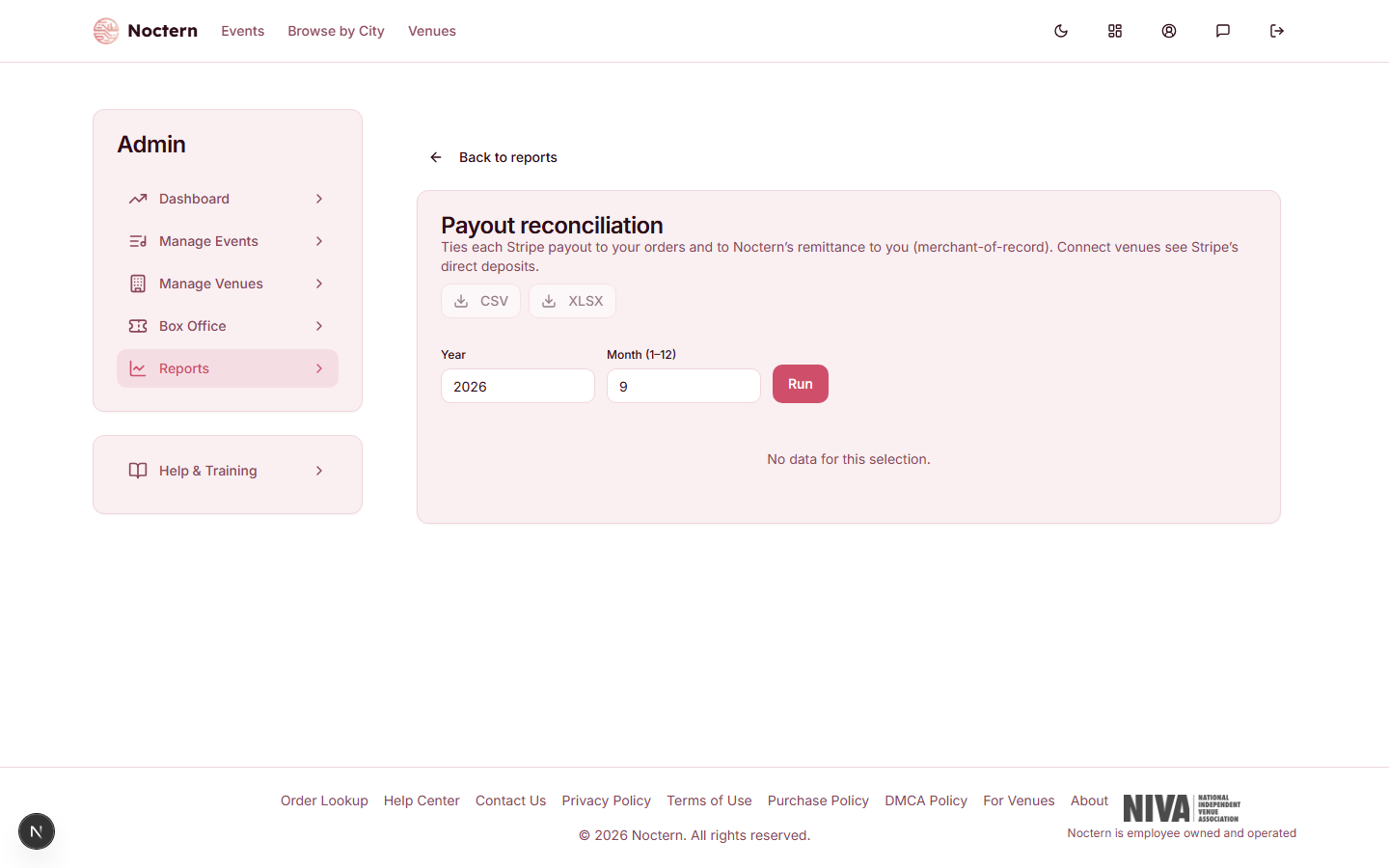Click the Box Office ticket icon

click(x=138, y=326)
